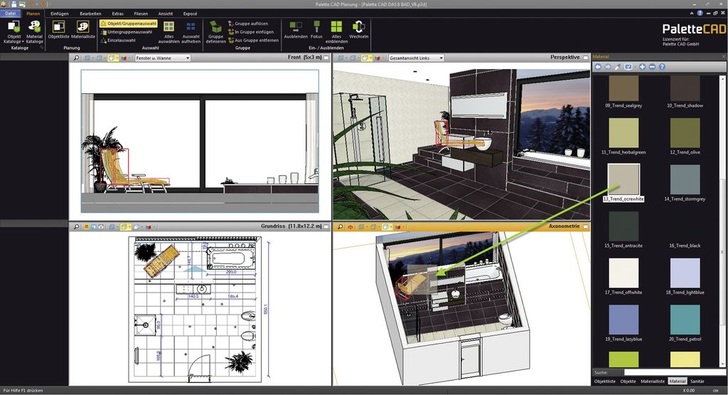Select the 14_Trend_stormgrey color swatch
This screenshot has width=728, height=395.
pyautogui.click(x=685, y=180)
